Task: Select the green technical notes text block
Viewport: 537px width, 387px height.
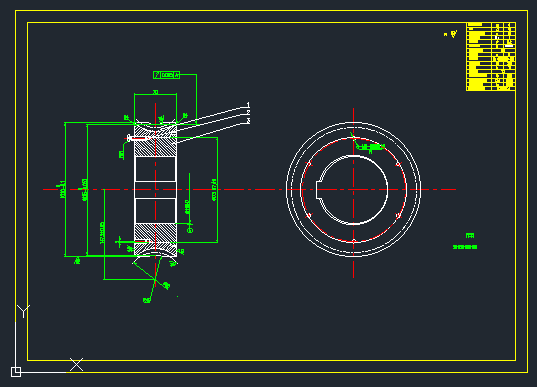Action: pos(465,241)
